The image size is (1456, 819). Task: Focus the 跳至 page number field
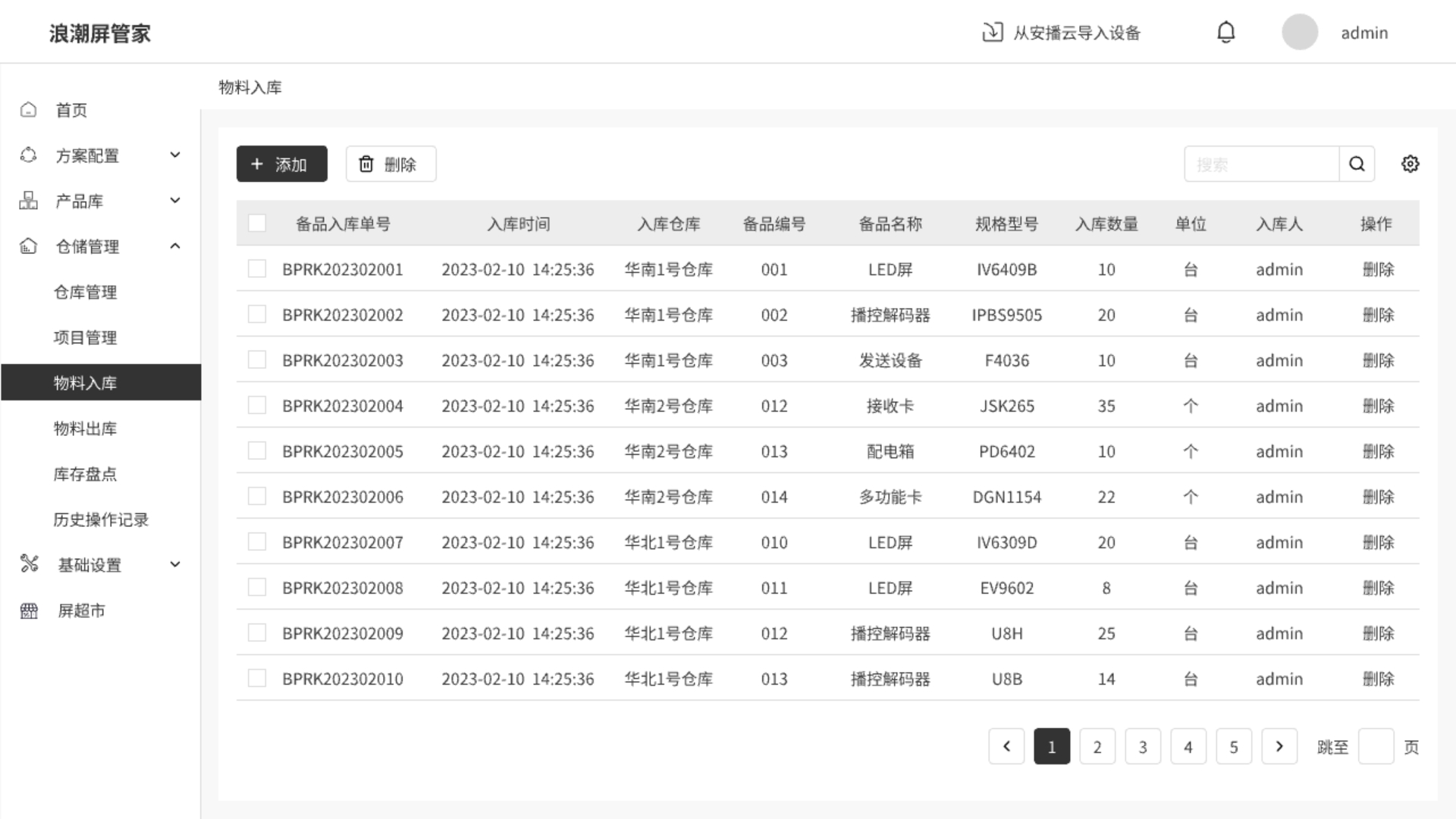coord(1376,746)
